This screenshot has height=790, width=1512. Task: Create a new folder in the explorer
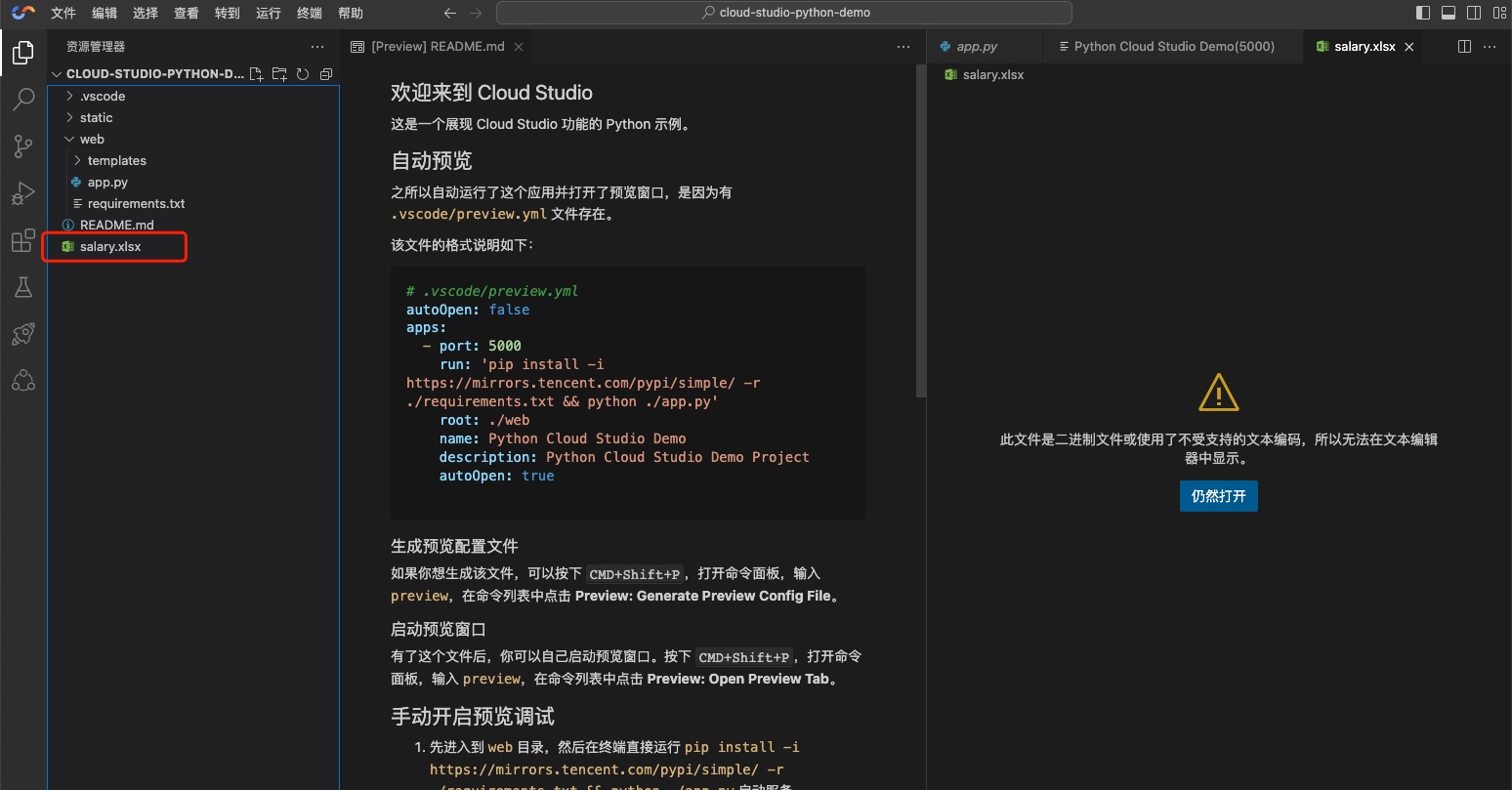(x=279, y=74)
